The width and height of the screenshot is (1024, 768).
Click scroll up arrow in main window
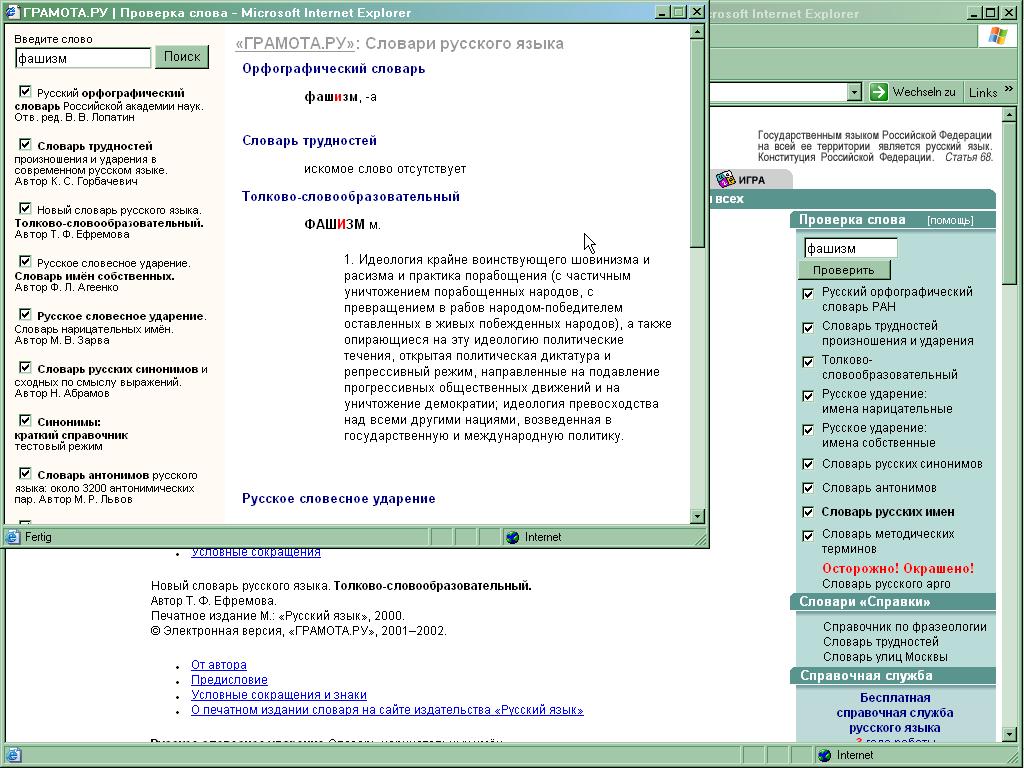coord(1010,114)
